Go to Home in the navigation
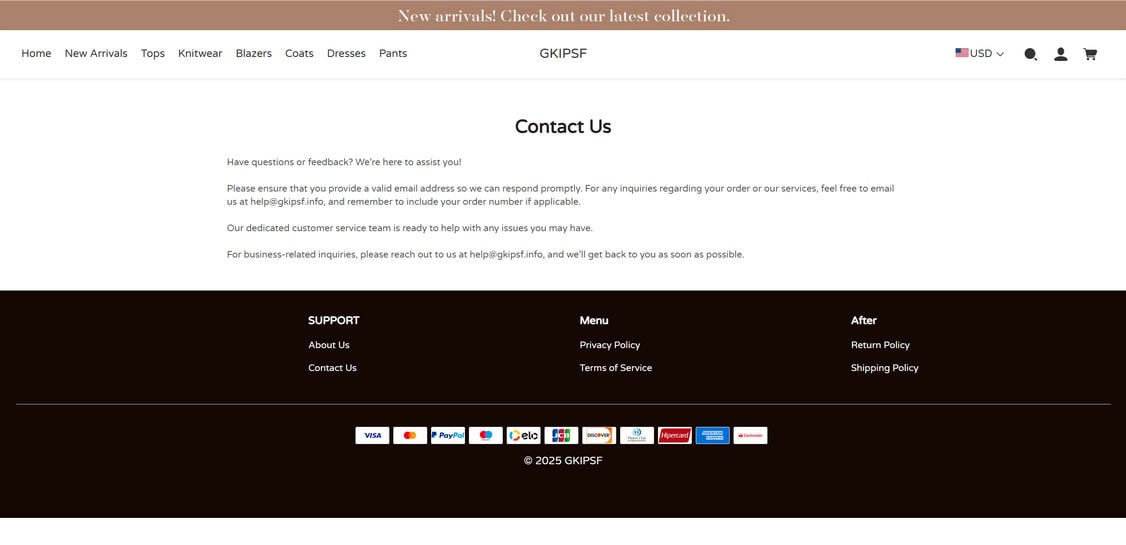This screenshot has width=1126, height=545. click(x=36, y=53)
